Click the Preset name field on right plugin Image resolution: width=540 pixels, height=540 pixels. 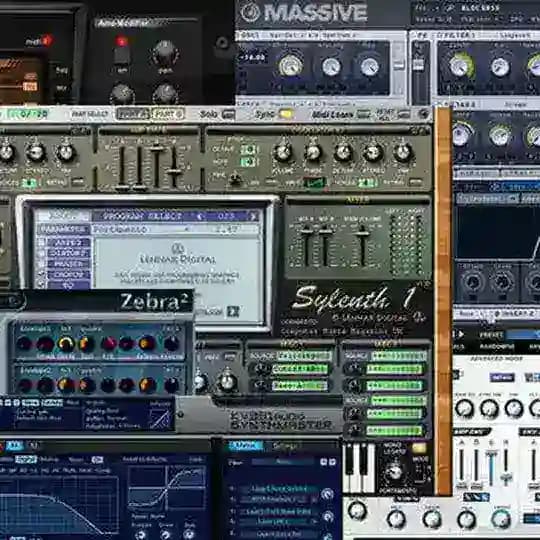[523, 335]
